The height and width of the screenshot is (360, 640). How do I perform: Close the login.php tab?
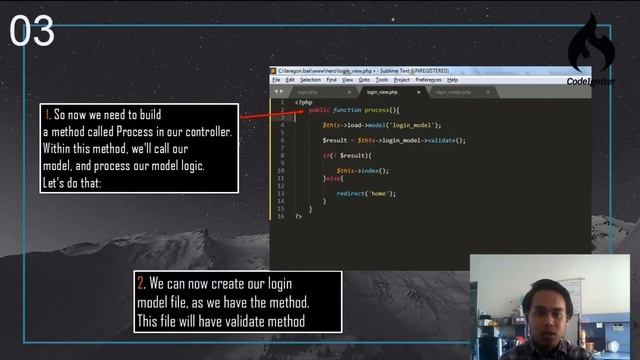(x=349, y=92)
